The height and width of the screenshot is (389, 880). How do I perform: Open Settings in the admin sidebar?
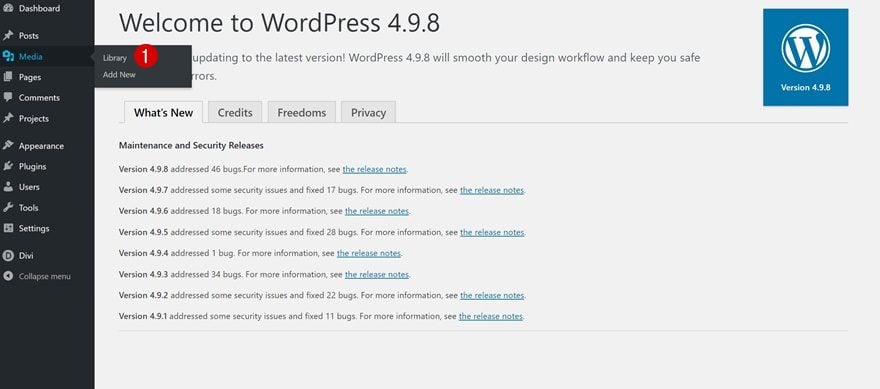pyautogui.click(x=34, y=228)
